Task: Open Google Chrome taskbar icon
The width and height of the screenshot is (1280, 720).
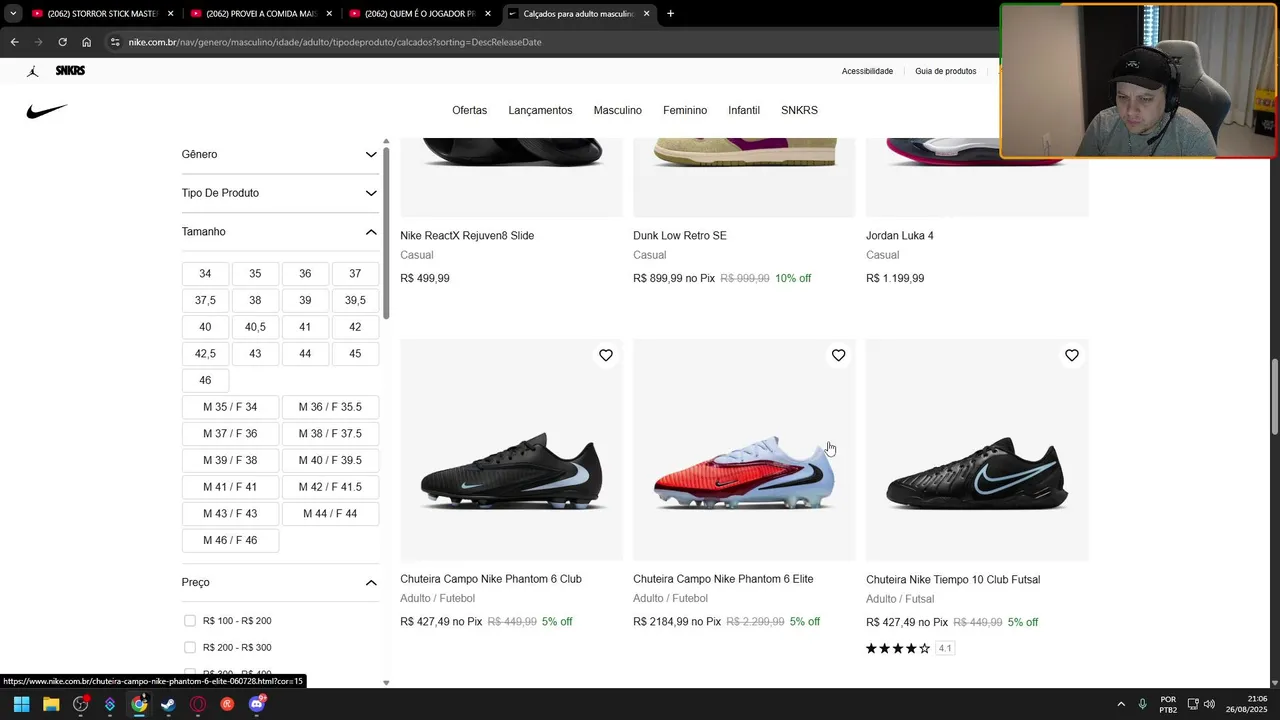Action: pyautogui.click(x=139, y=704)
